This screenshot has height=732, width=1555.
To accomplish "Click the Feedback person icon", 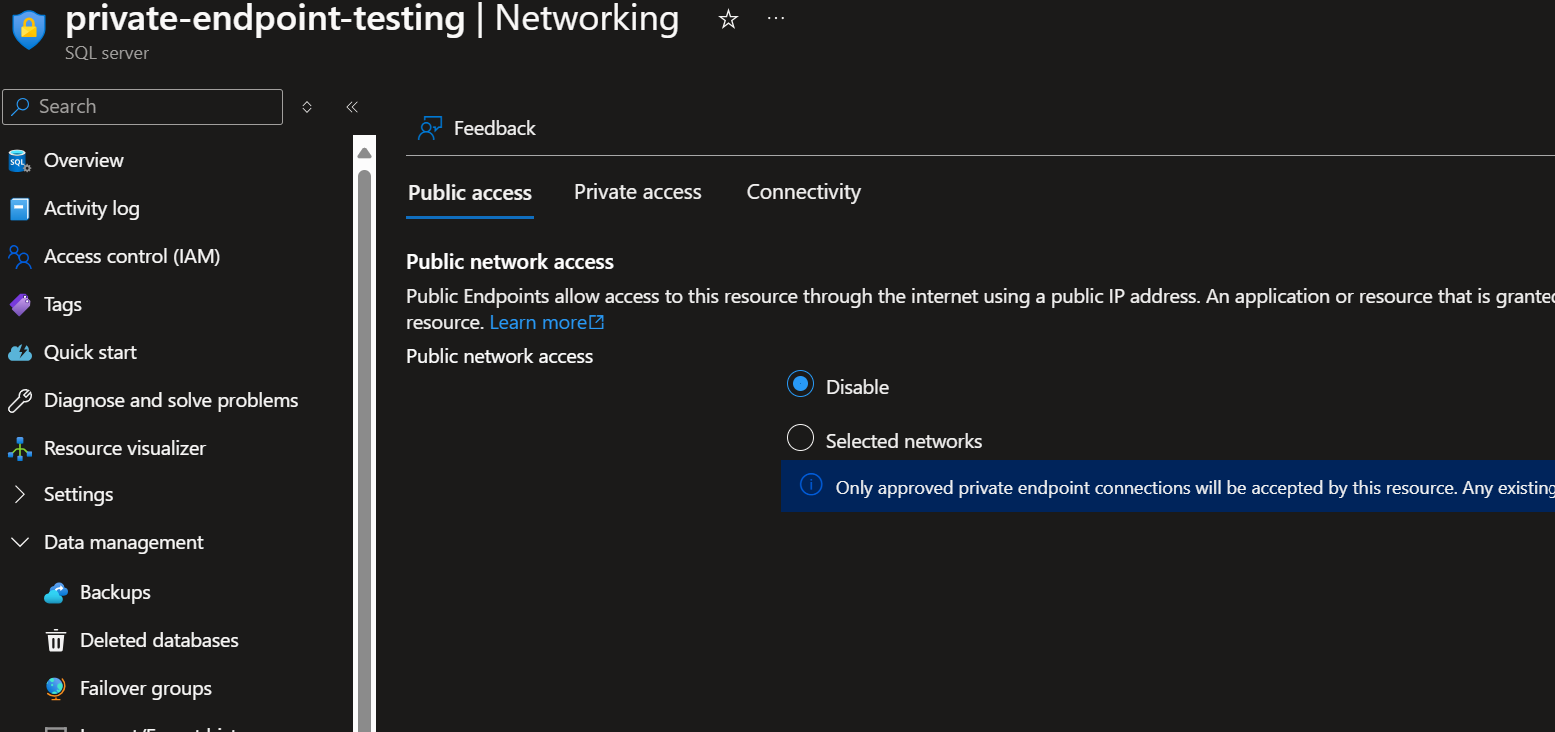I will click(x=430, y=129).
